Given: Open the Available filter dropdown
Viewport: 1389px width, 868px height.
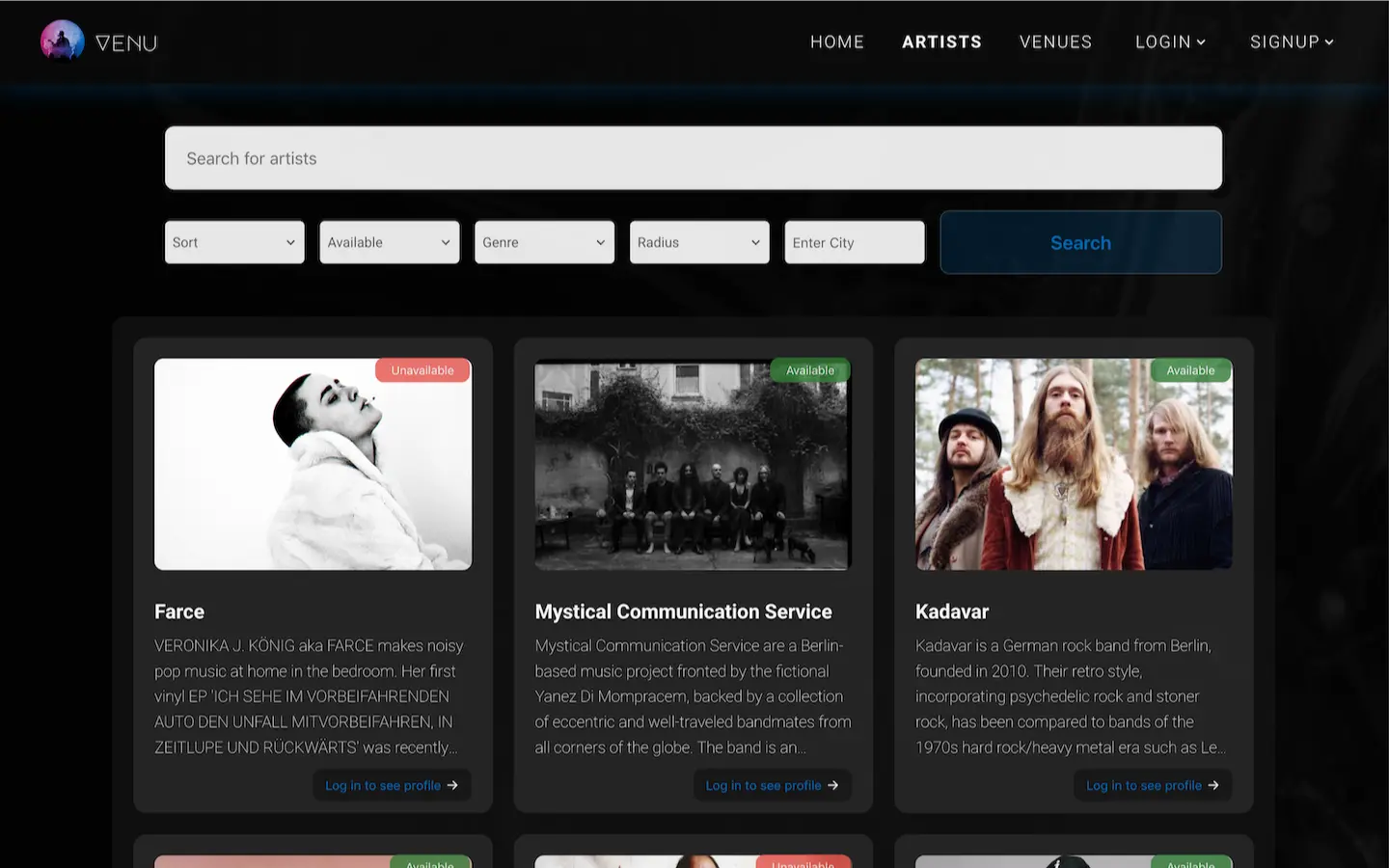Looking at the screenshot, I should click(390, 242).
